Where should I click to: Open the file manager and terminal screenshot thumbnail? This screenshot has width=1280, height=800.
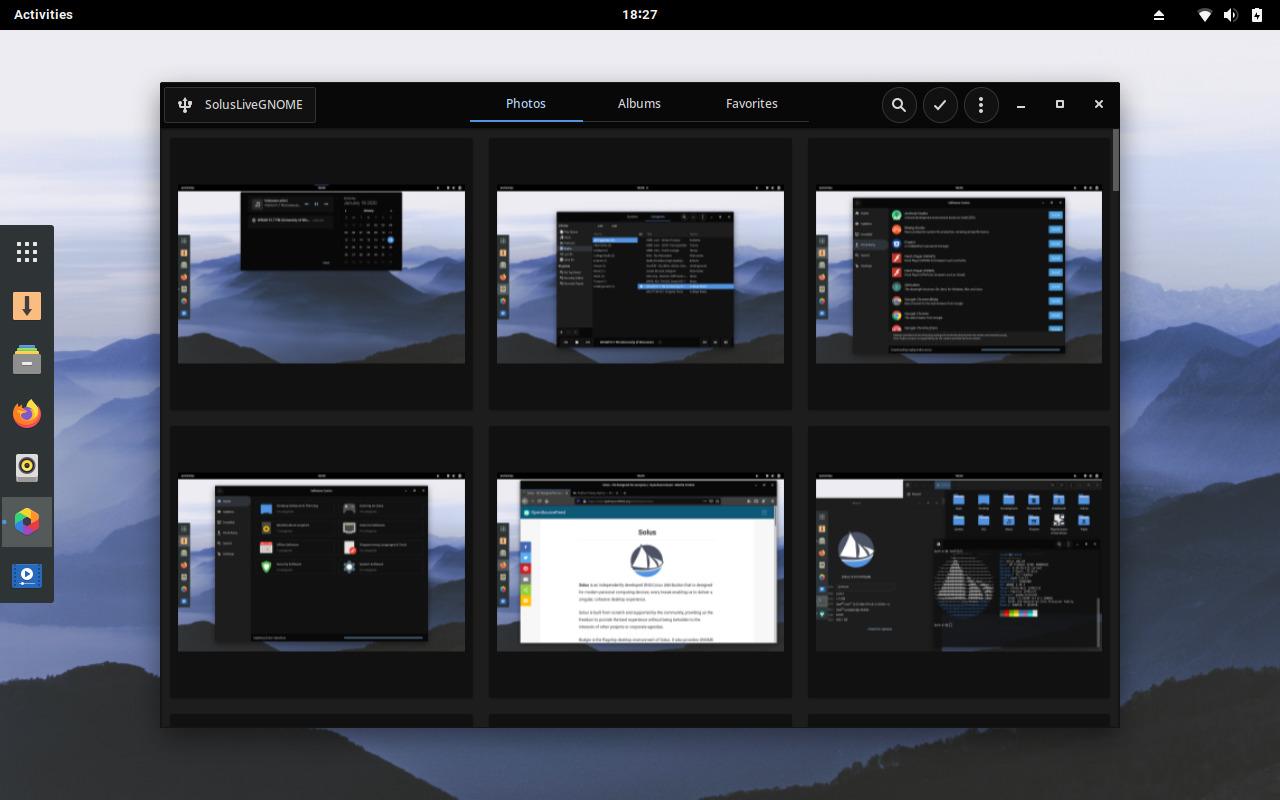pyautogui.click(x=959, y=562)
